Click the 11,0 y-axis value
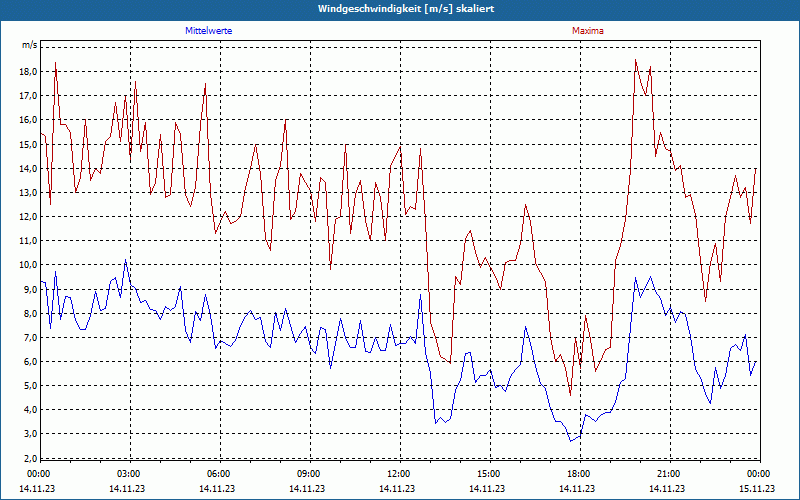800x500 pixels. pyautogui.click(x=29, y=241)
